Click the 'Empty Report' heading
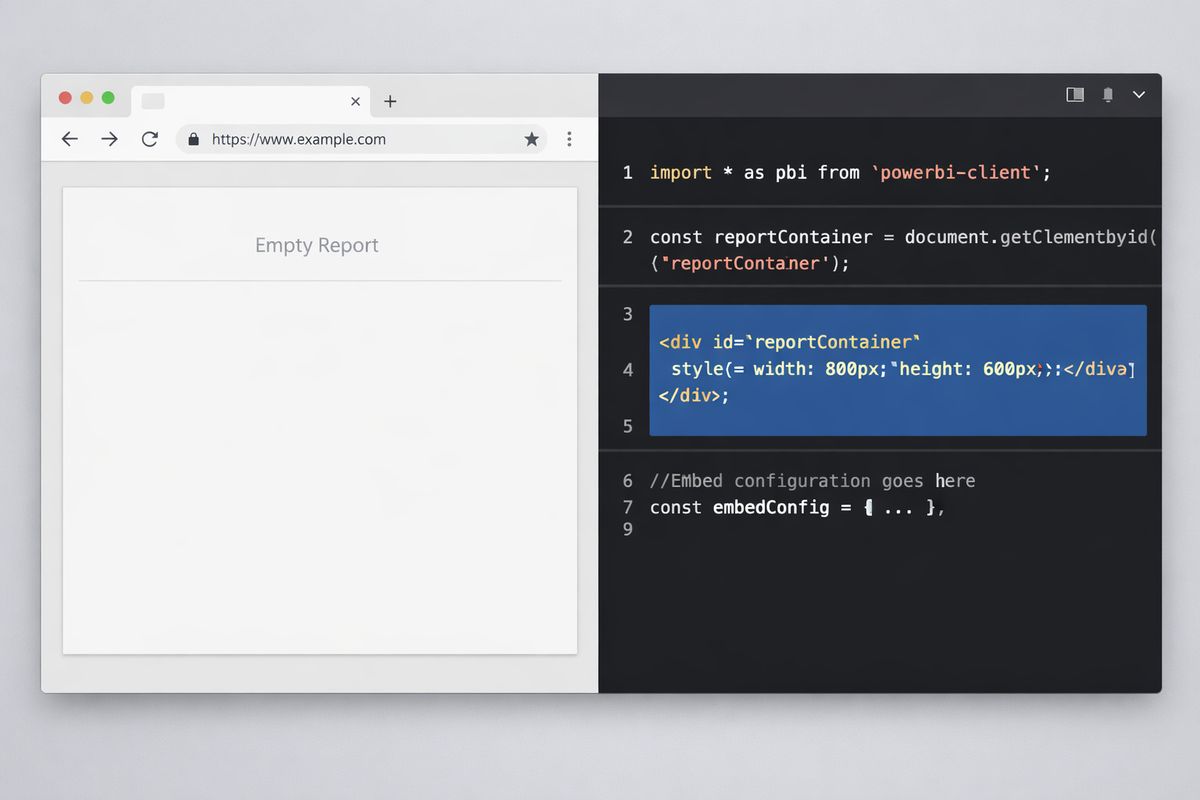Screen dimensions: 1200x800 point(317,245)
